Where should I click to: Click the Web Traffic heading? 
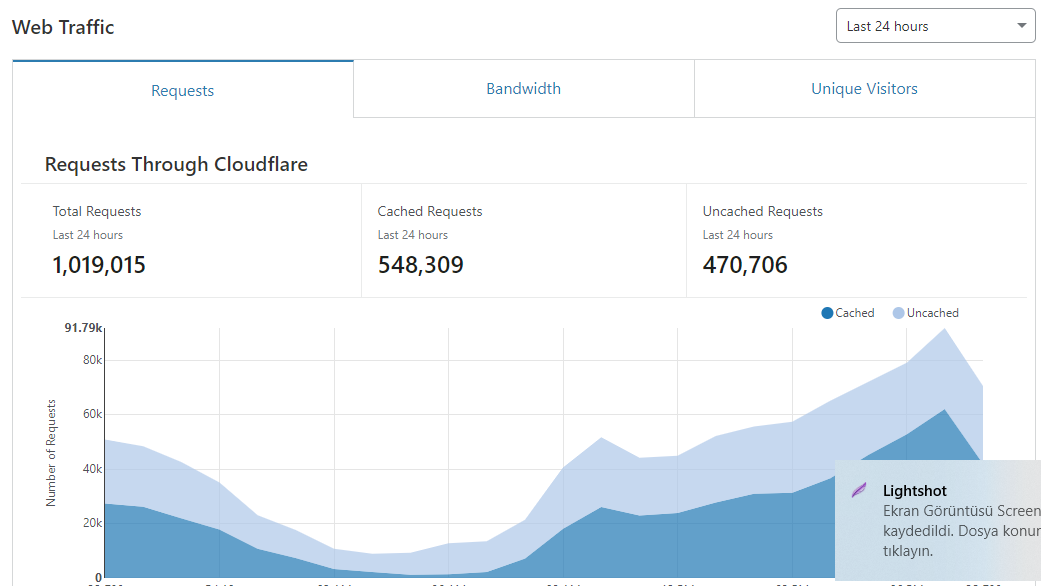click(63, 27)
